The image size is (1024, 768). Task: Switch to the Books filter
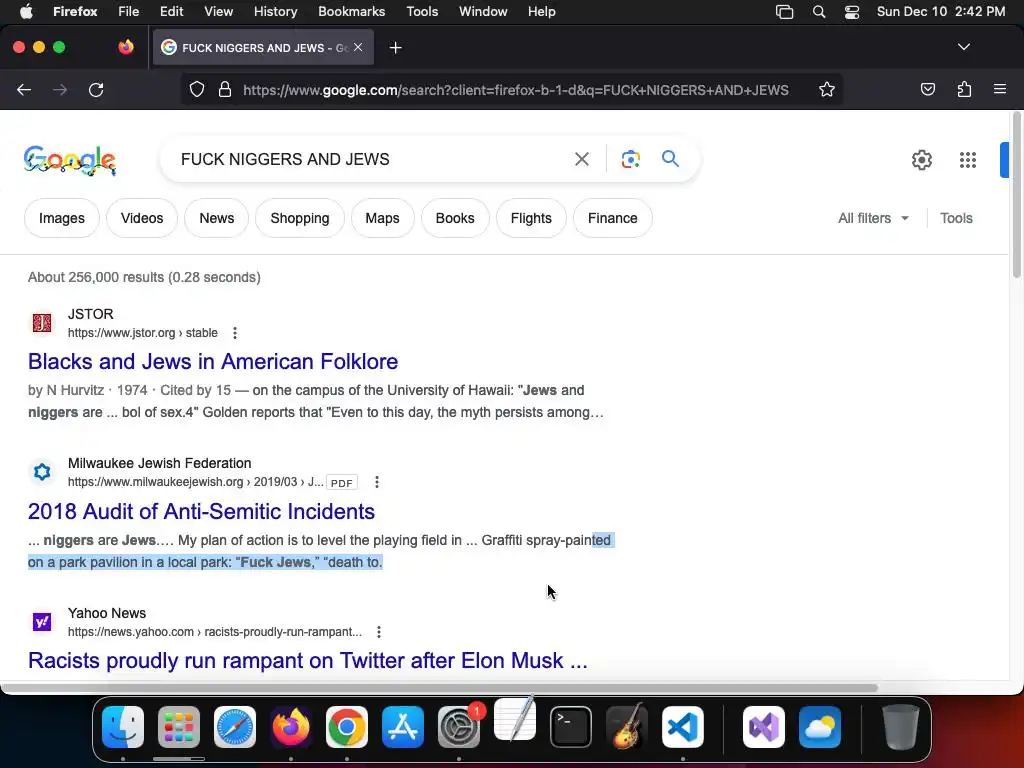click(455, 218)
